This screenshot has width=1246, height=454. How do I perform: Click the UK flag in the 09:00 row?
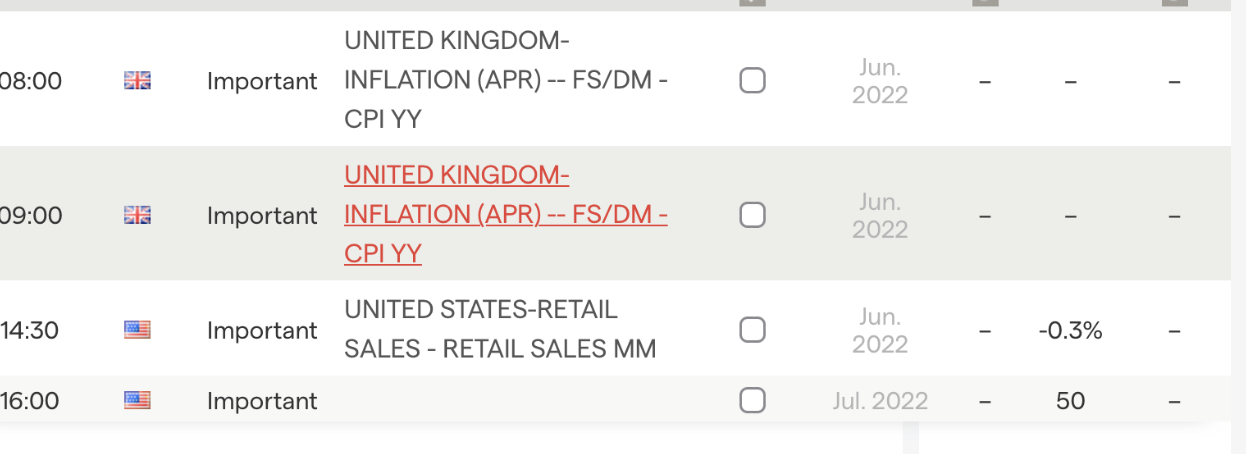(x=137, y=215)
